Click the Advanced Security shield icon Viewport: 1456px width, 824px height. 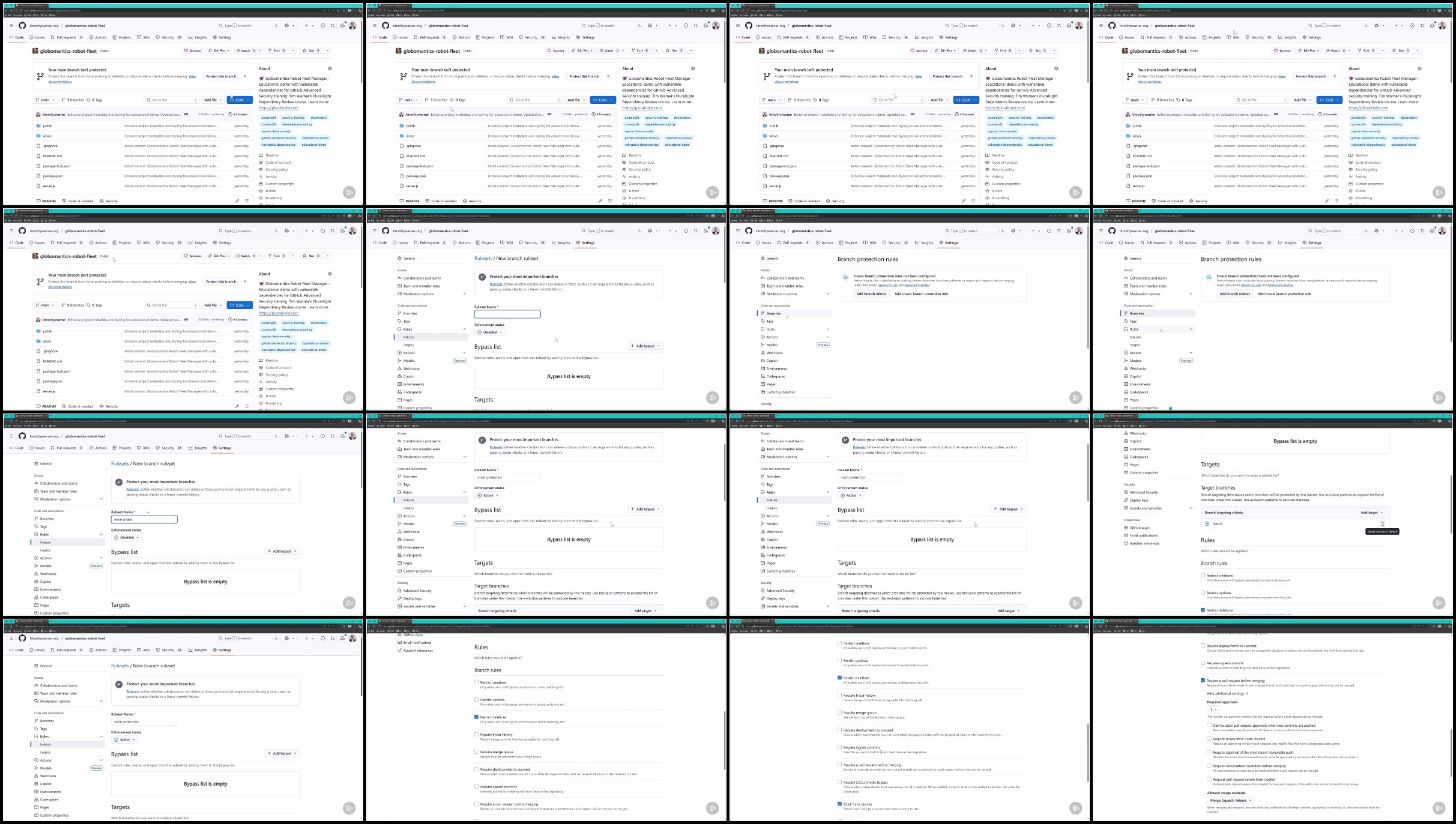(1126, 492)
